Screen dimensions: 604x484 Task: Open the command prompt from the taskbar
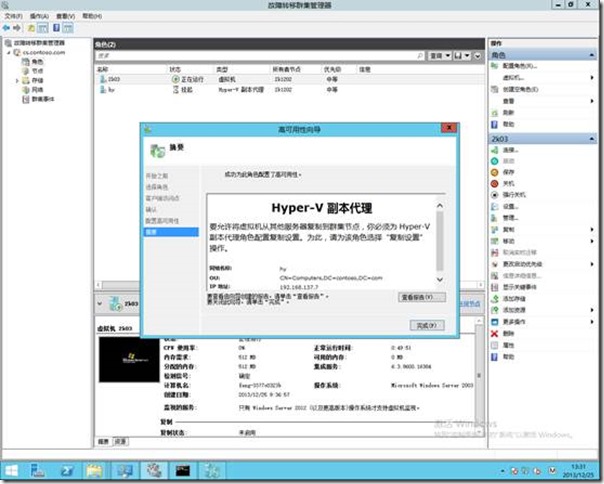(x=182, y=471)
